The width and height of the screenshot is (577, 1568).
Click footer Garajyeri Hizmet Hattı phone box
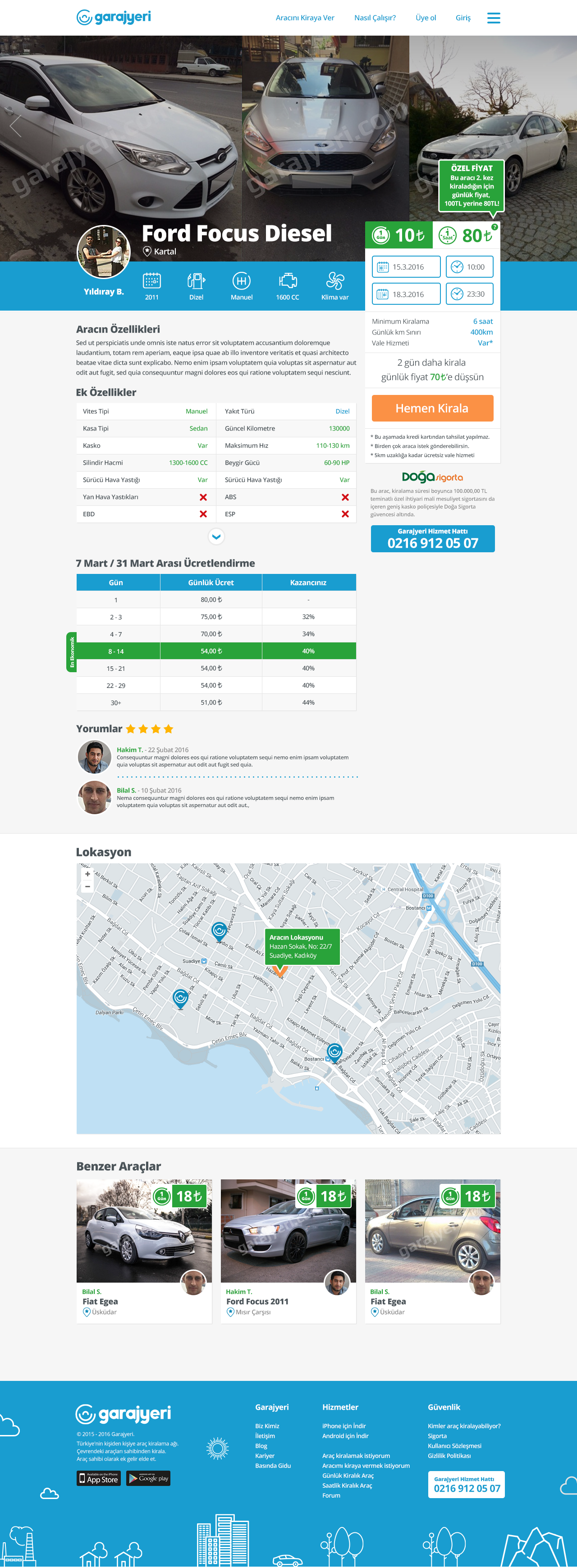(466, 1485)
